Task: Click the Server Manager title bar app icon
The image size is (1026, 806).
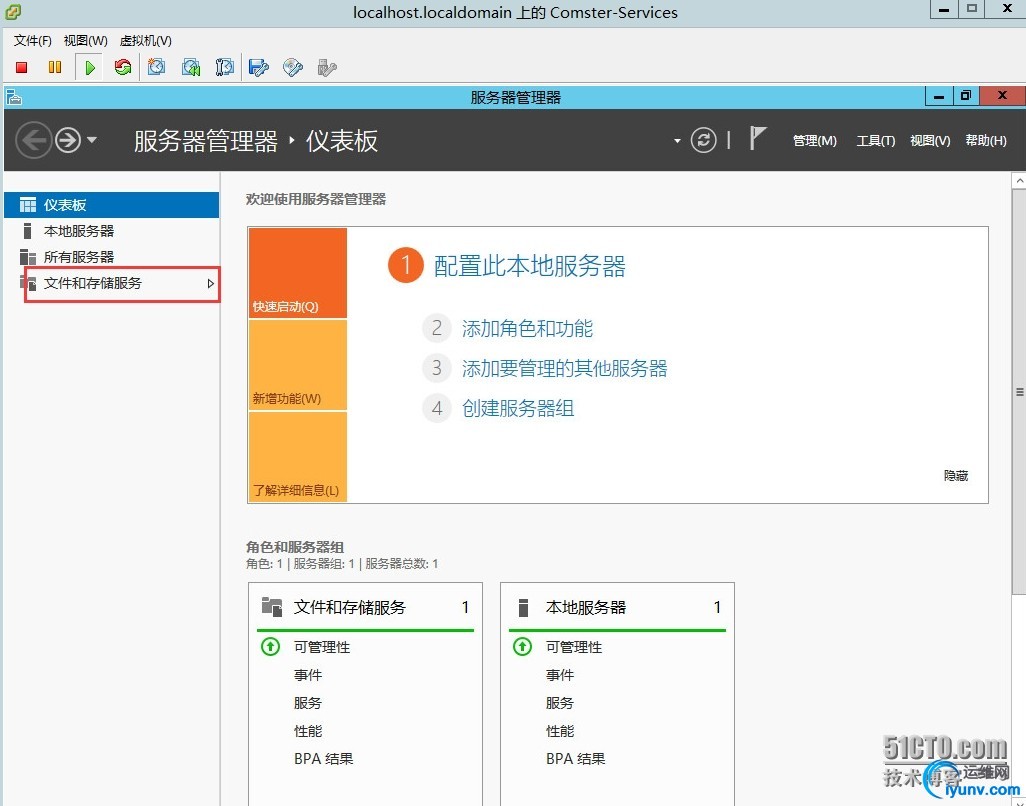Action: point(14,97)
